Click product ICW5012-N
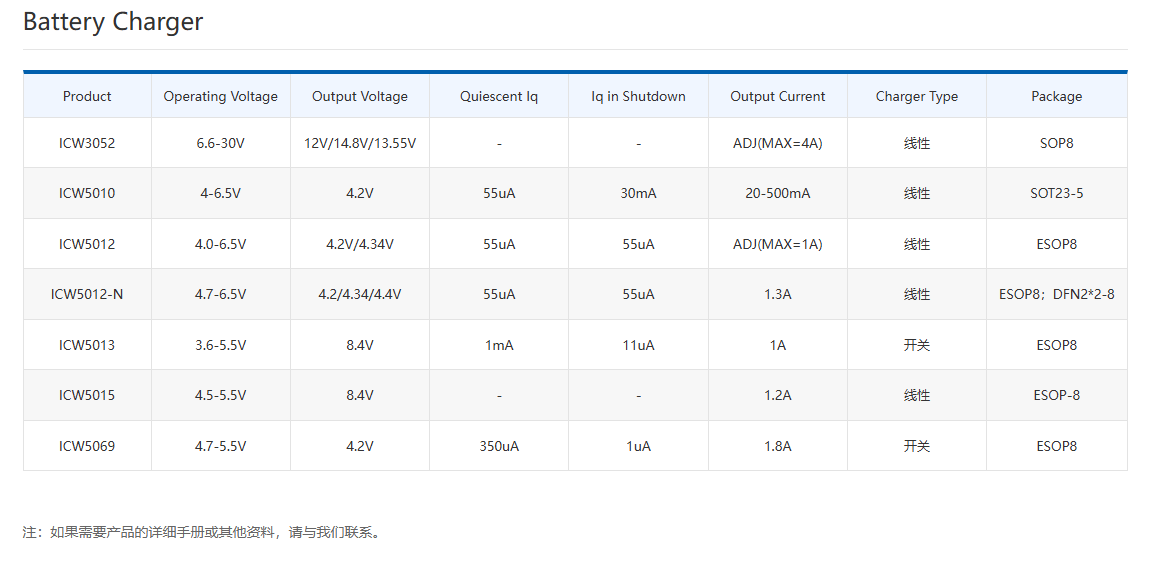1166x561 pixels. (x=87, y=294)
